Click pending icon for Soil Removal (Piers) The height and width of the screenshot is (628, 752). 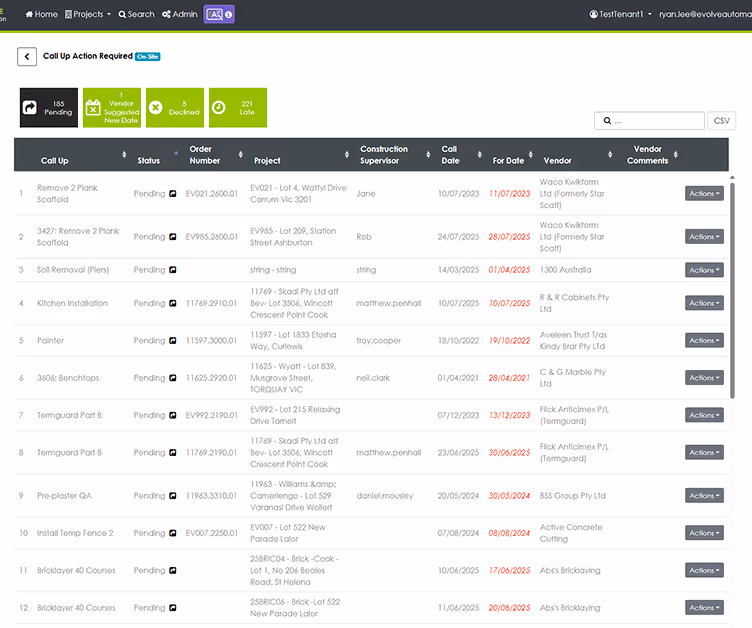[x=173, y=270]
